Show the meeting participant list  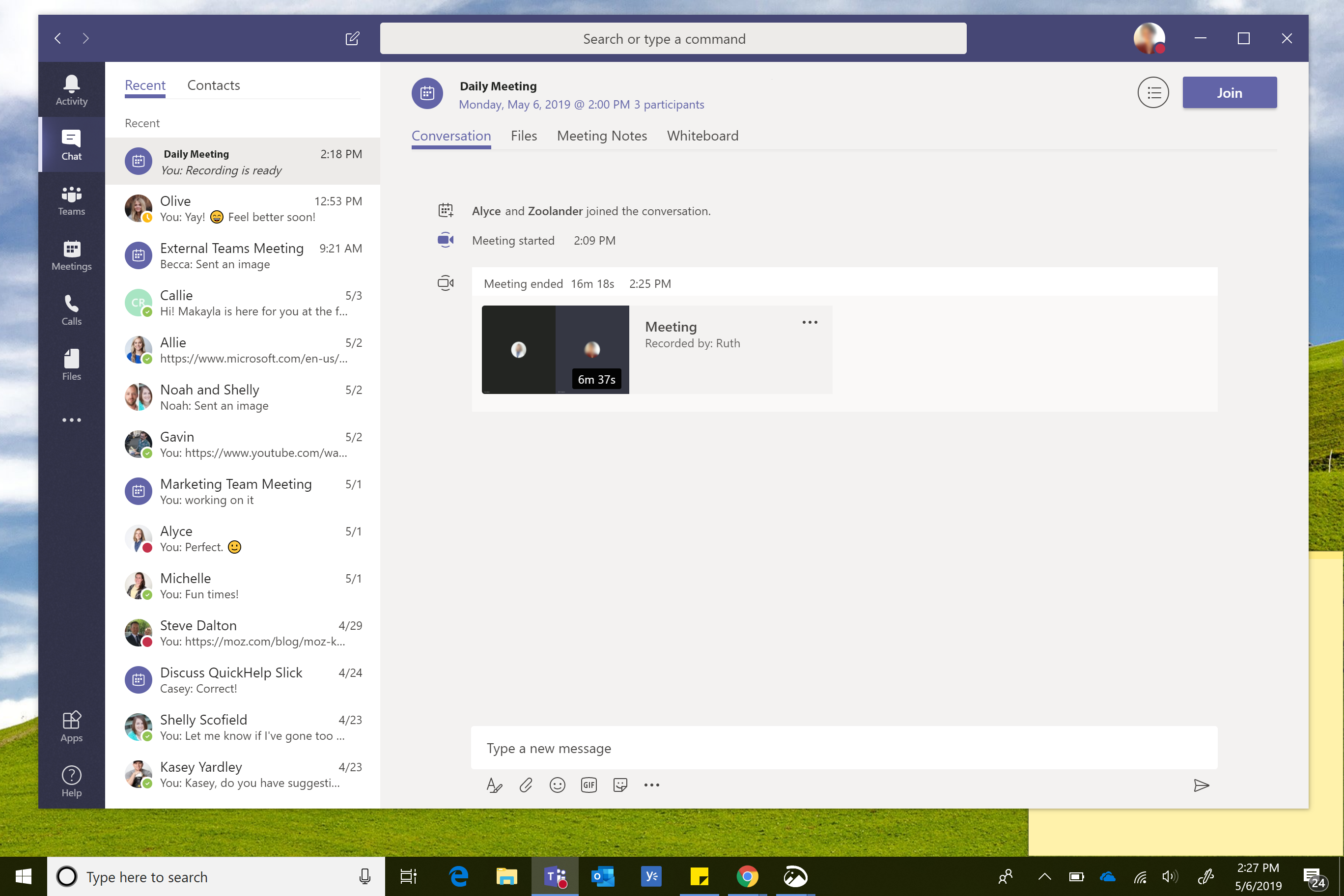click(x=1153, y=92)
